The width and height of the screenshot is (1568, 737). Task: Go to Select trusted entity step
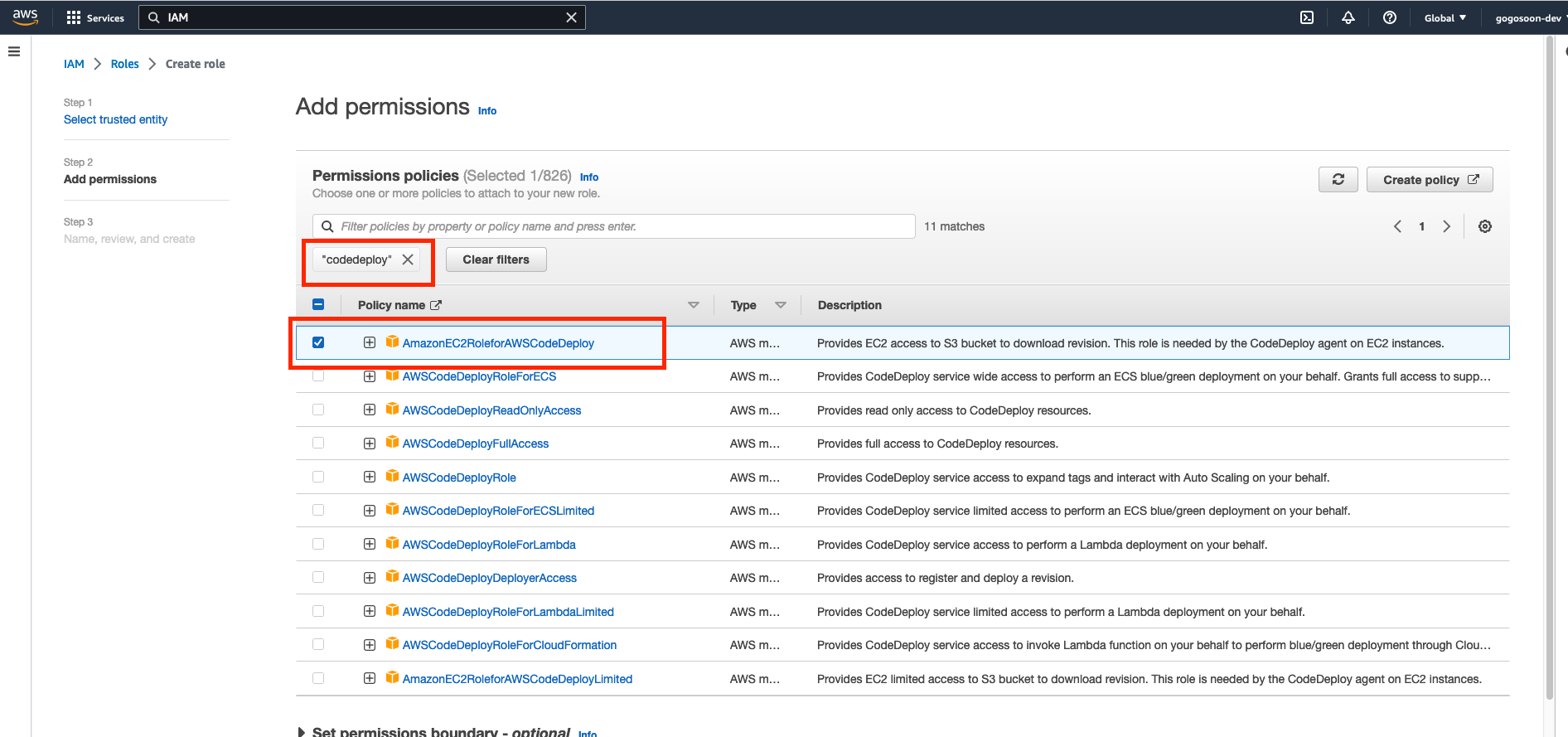coord(115,119)
